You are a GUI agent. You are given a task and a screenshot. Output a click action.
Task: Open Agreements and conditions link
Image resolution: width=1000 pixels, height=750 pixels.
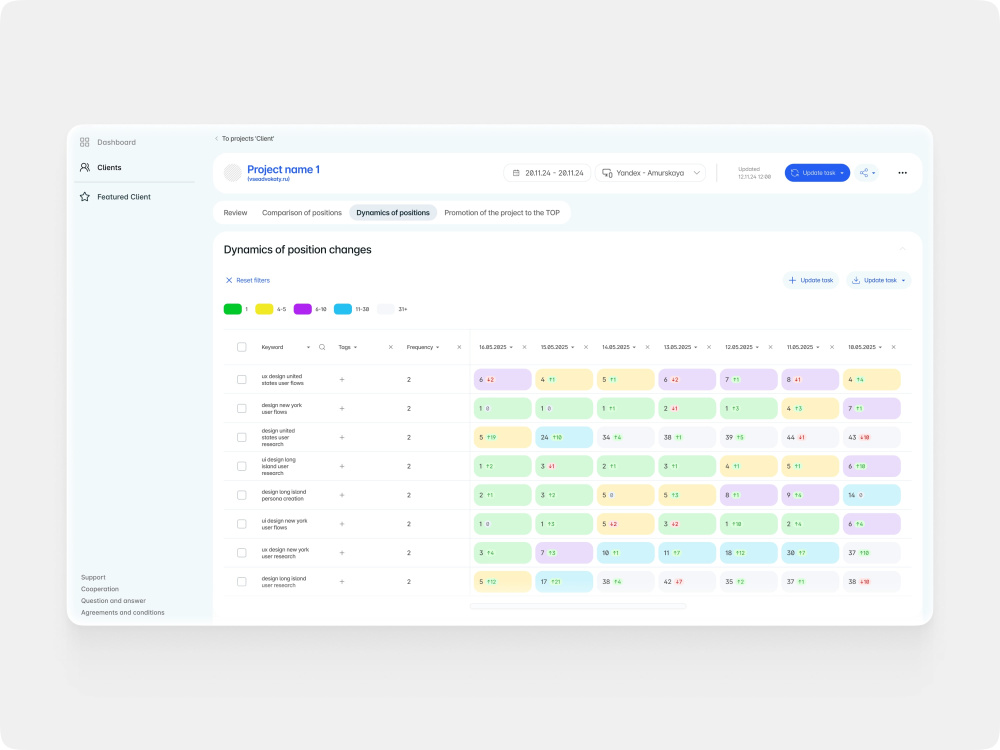pos(122,612)
